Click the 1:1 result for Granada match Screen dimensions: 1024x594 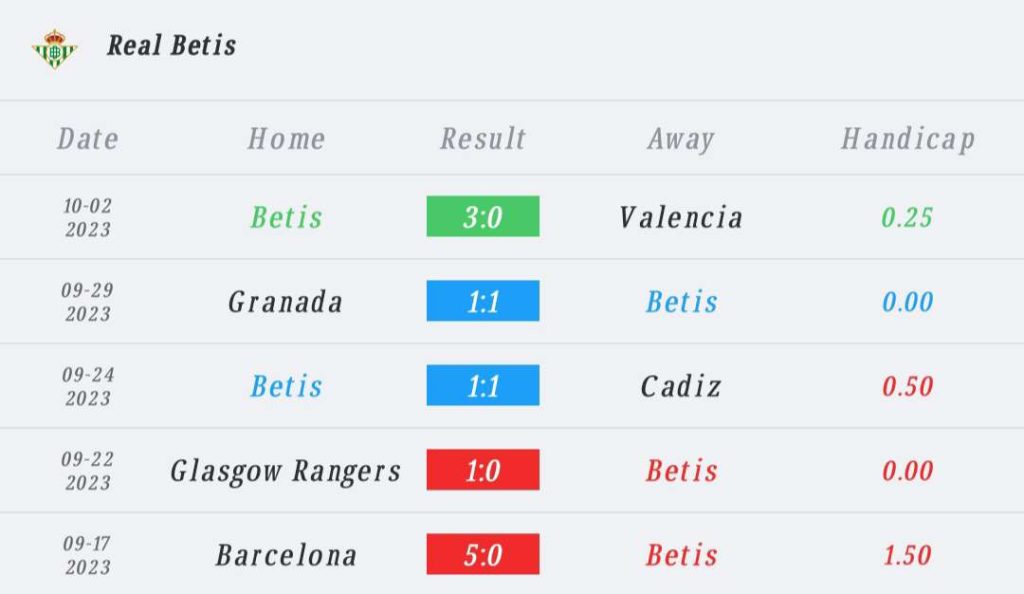(483, 301)
